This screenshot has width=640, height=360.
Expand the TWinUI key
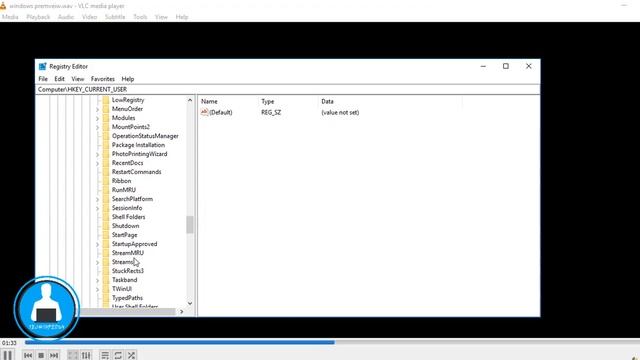click(98, 289)
